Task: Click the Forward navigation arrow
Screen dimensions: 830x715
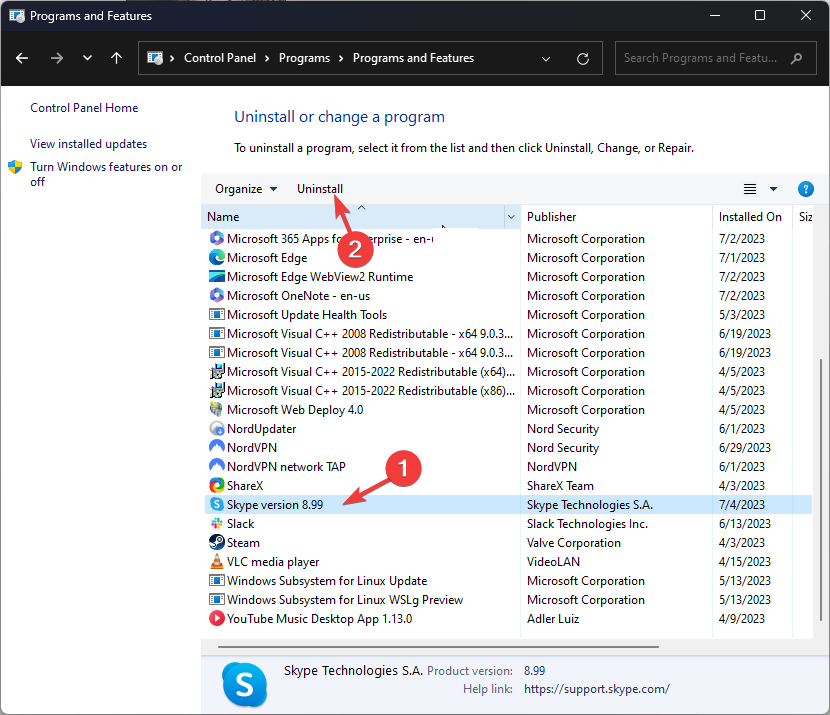Action: 57,58
